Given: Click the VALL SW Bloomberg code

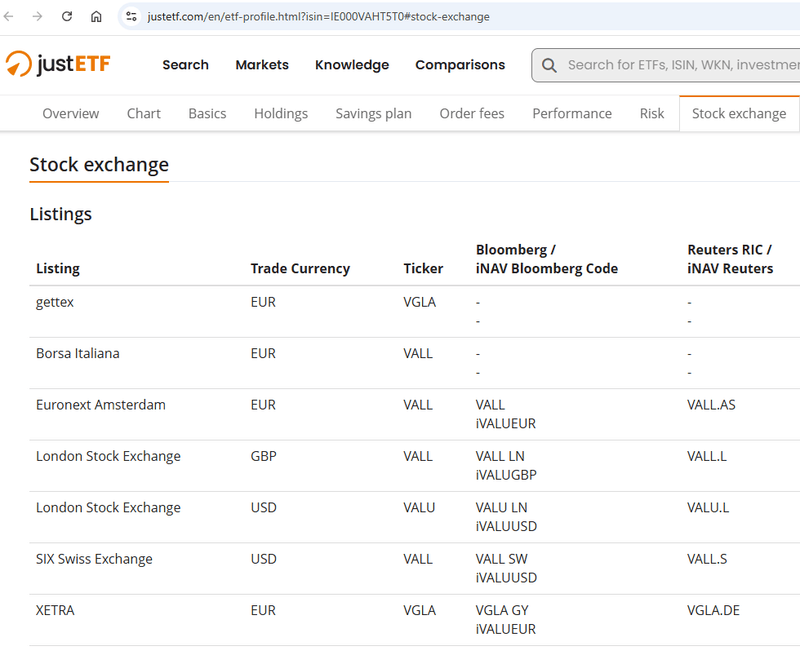Looking at the screenshot, I should pos(502,559).
